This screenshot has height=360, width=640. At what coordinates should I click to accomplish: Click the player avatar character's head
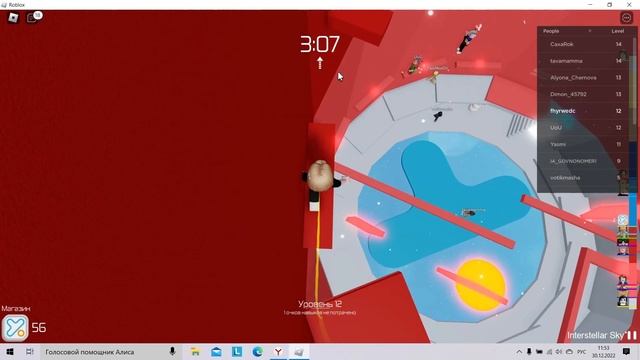pos(320,176)
